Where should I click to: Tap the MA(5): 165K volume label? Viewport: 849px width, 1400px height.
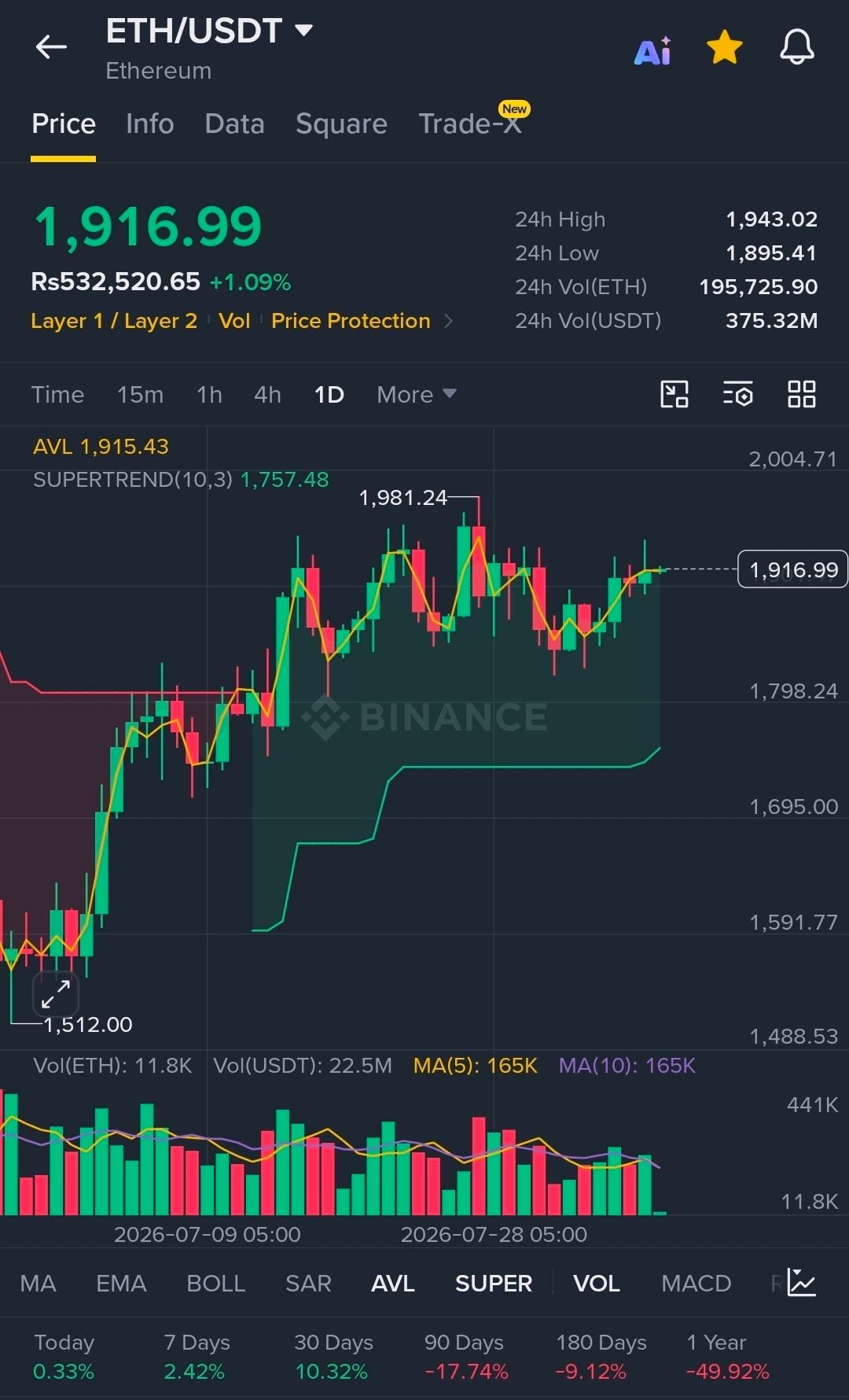click(x=476, y=1066)
